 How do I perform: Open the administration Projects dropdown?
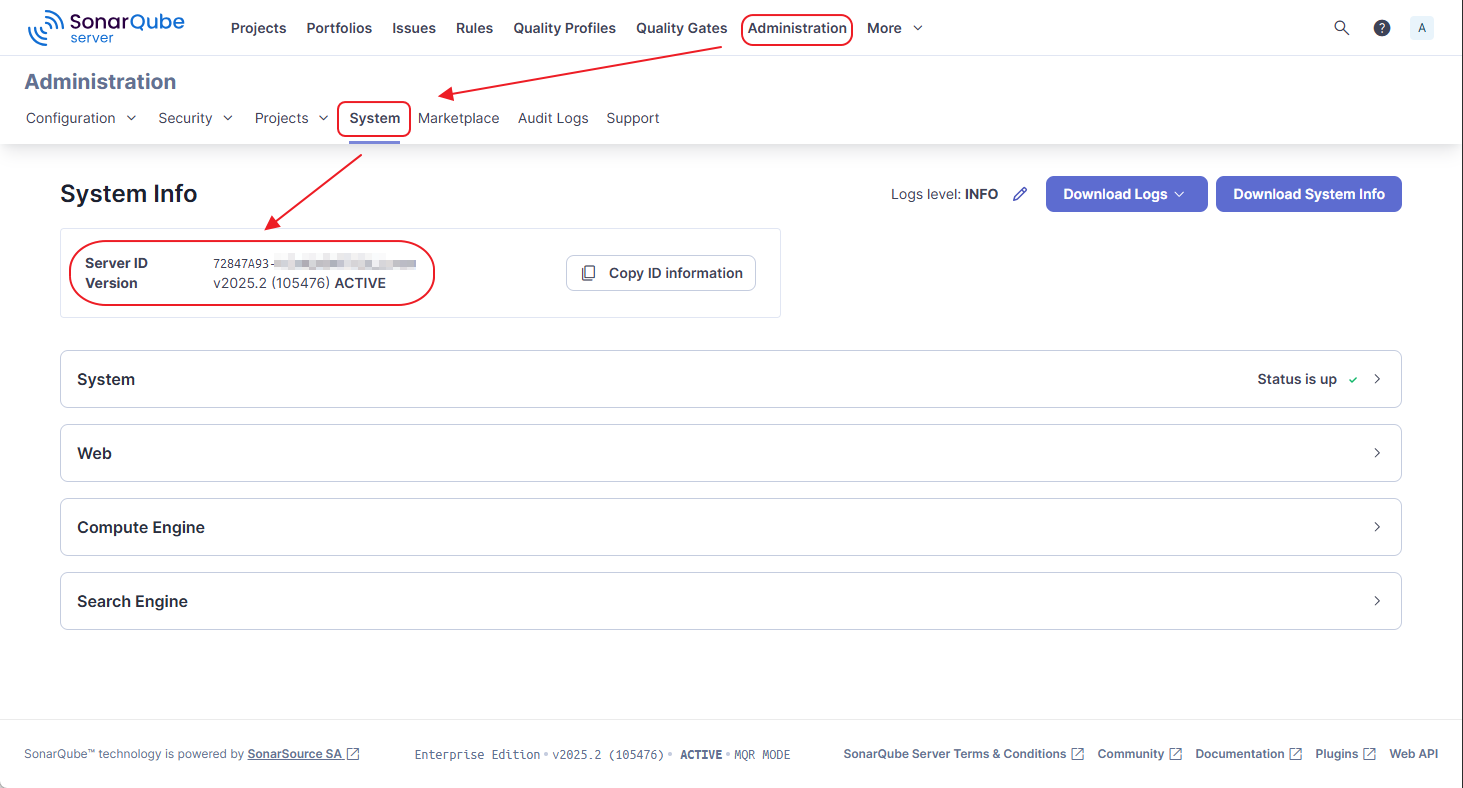pyautogui.click(x=291, y=118)
